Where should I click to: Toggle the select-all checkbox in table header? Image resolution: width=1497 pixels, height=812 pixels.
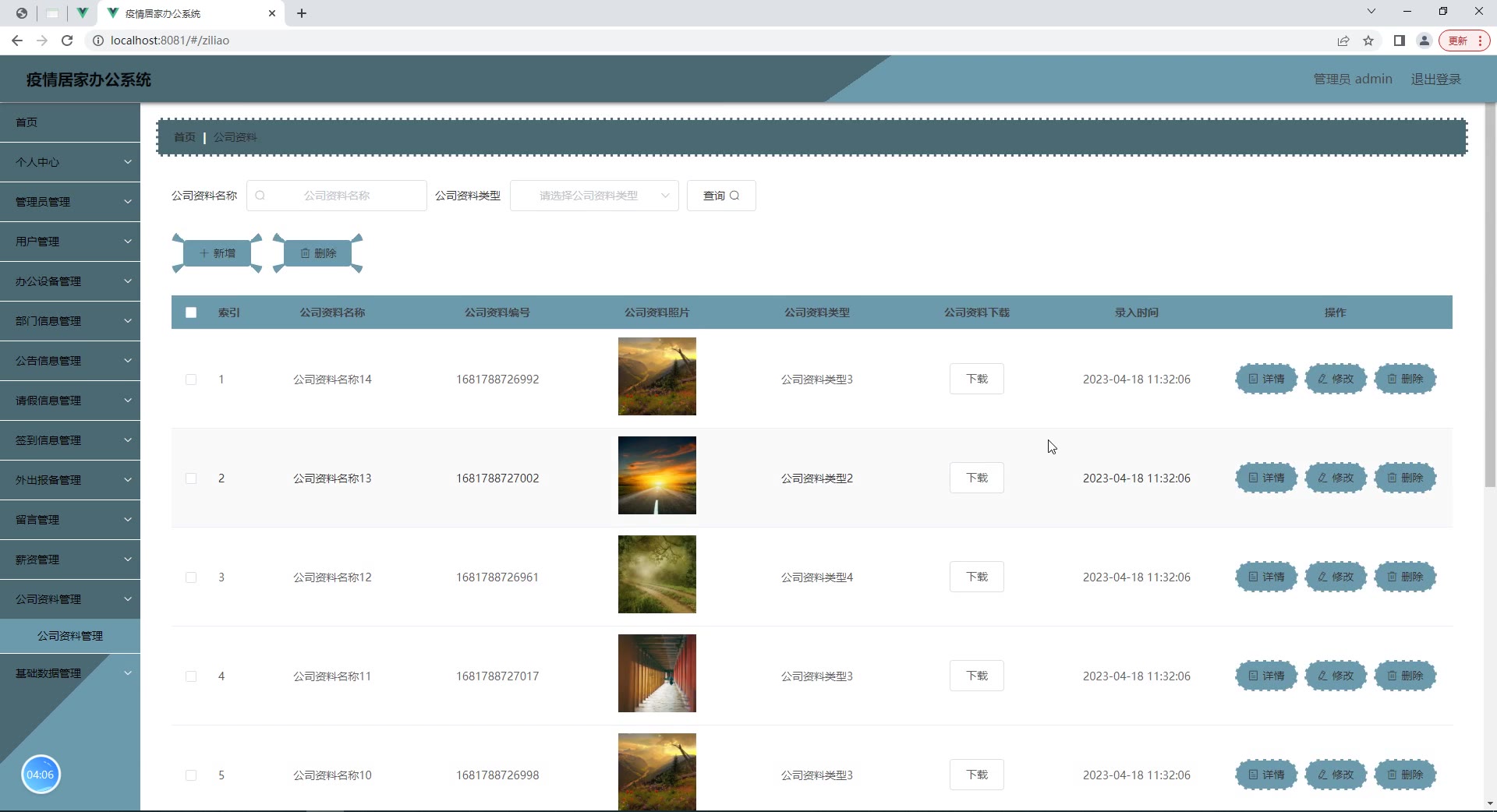[x=191, y=312]
